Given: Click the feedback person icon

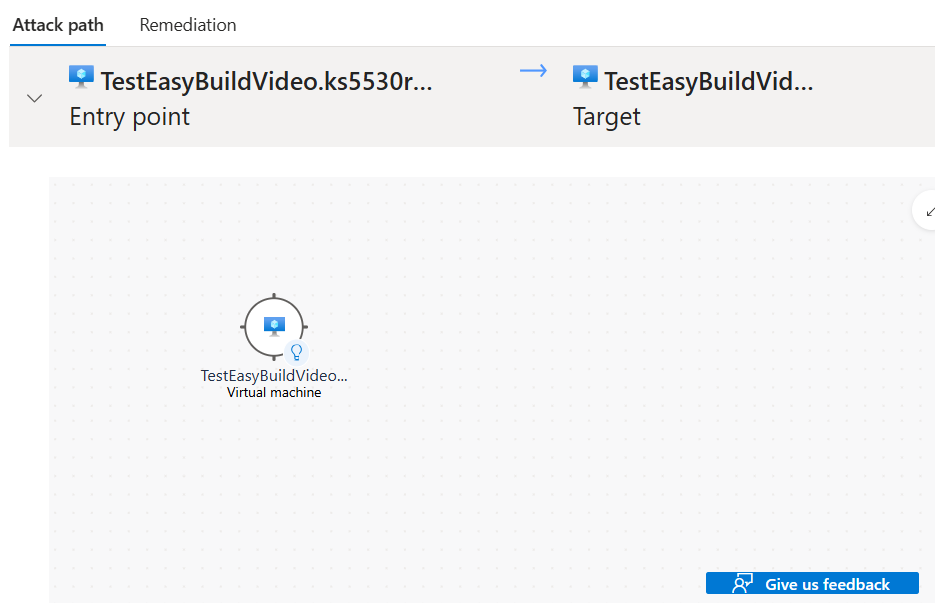Looking at the screenshot, I should (742, 583).
